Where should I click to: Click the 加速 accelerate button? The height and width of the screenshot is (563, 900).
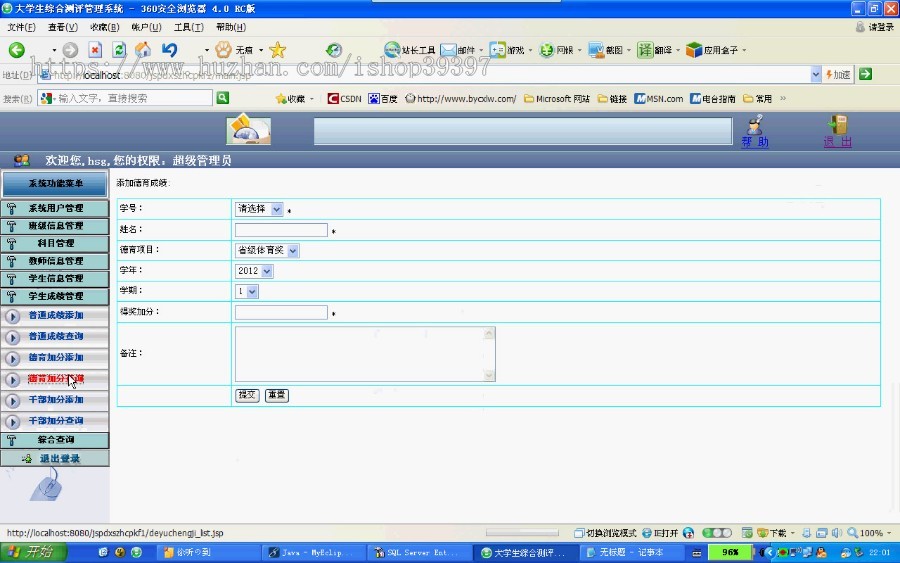point(838,75)
